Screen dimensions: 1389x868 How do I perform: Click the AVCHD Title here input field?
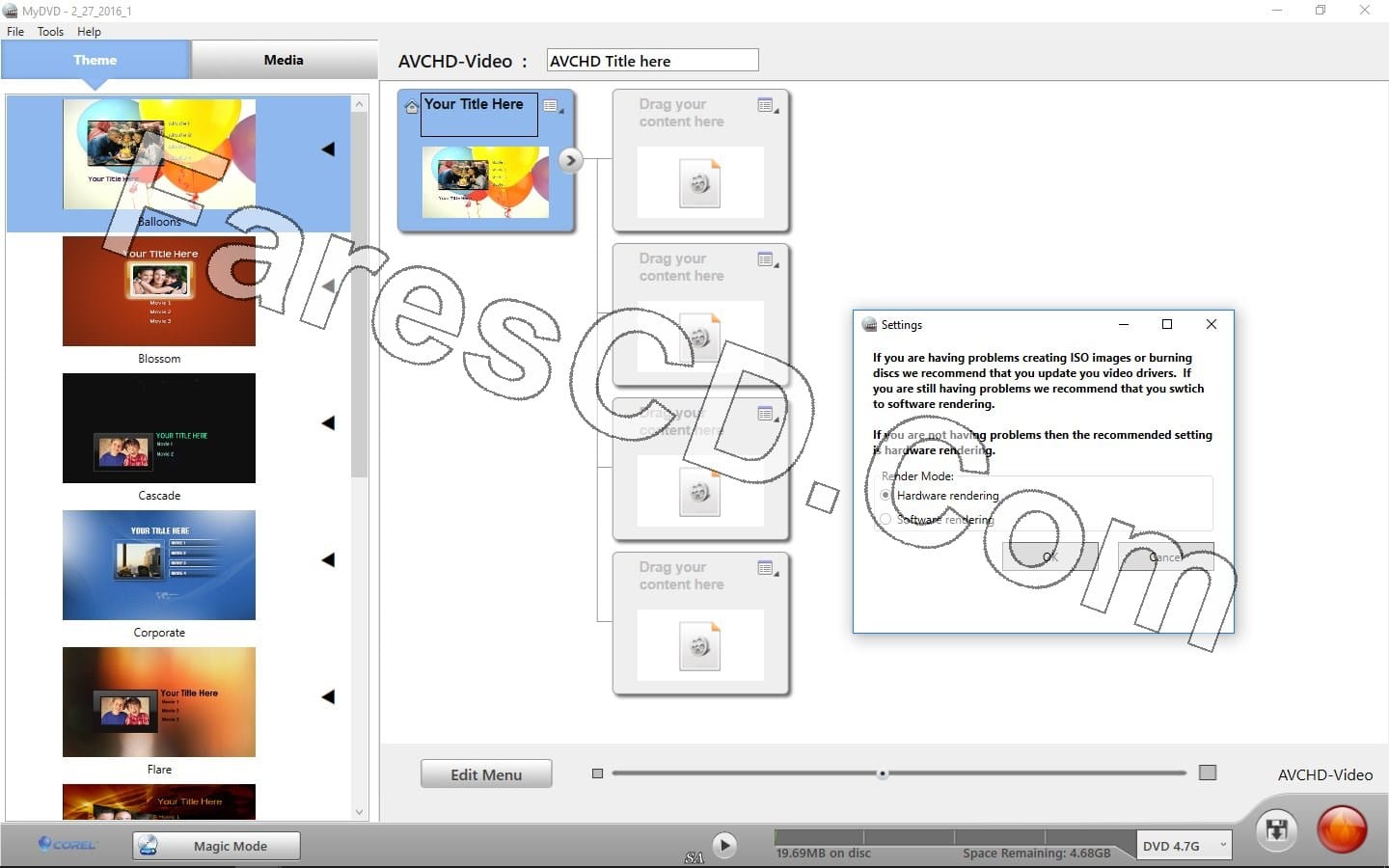click(652, 61)
